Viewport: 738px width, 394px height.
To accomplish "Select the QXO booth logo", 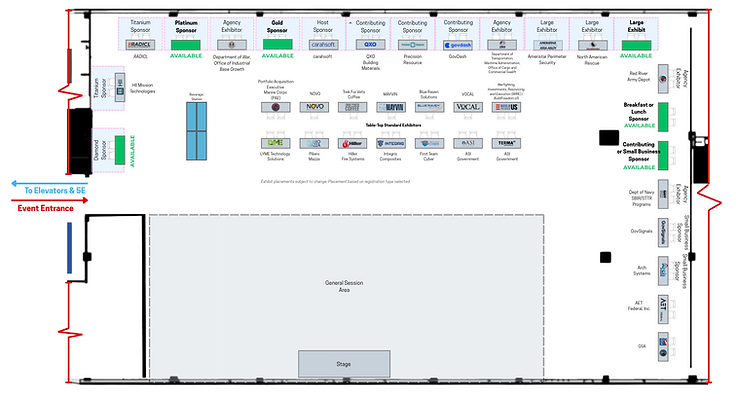I will pyautogui.click(x=370, y=45).
